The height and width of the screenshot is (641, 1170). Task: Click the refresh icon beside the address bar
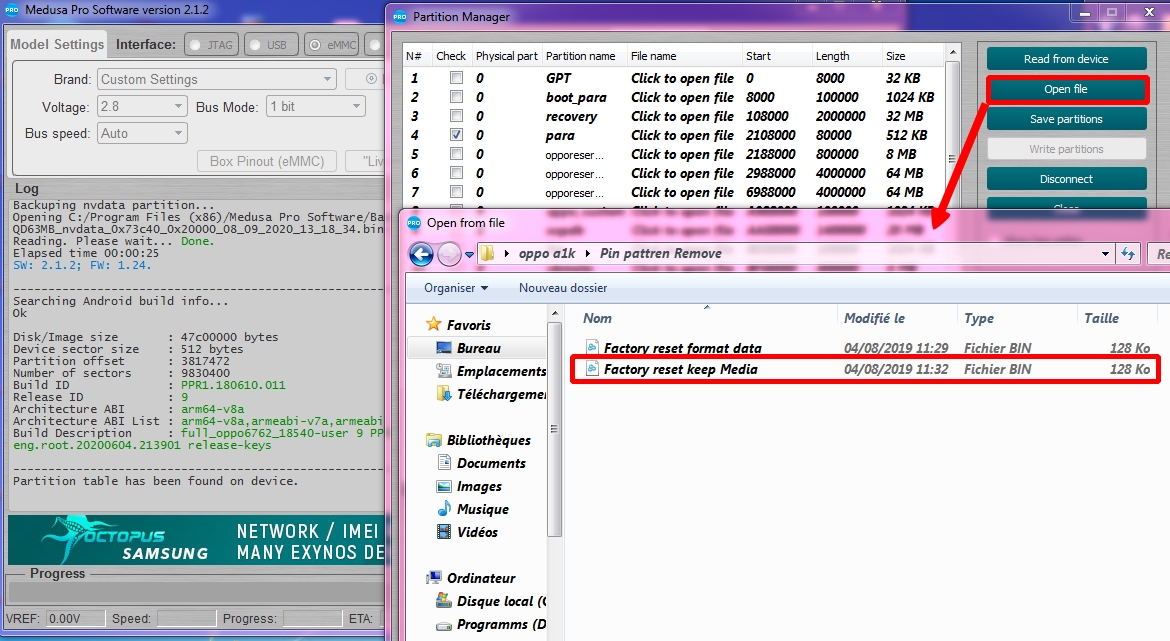[x=1128, y=254]
